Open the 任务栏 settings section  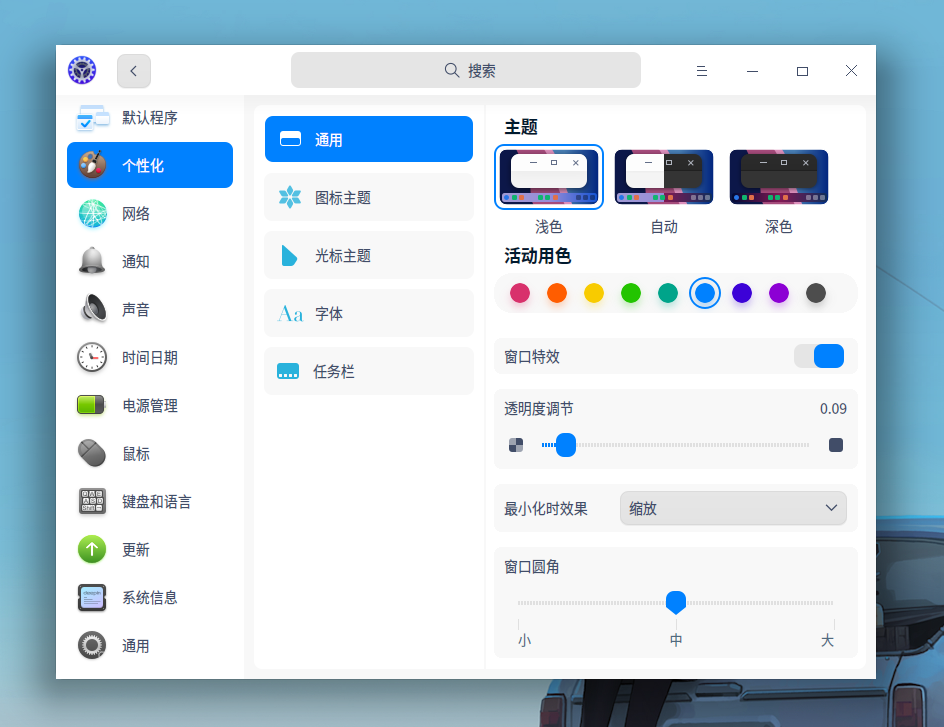(368, 371)
